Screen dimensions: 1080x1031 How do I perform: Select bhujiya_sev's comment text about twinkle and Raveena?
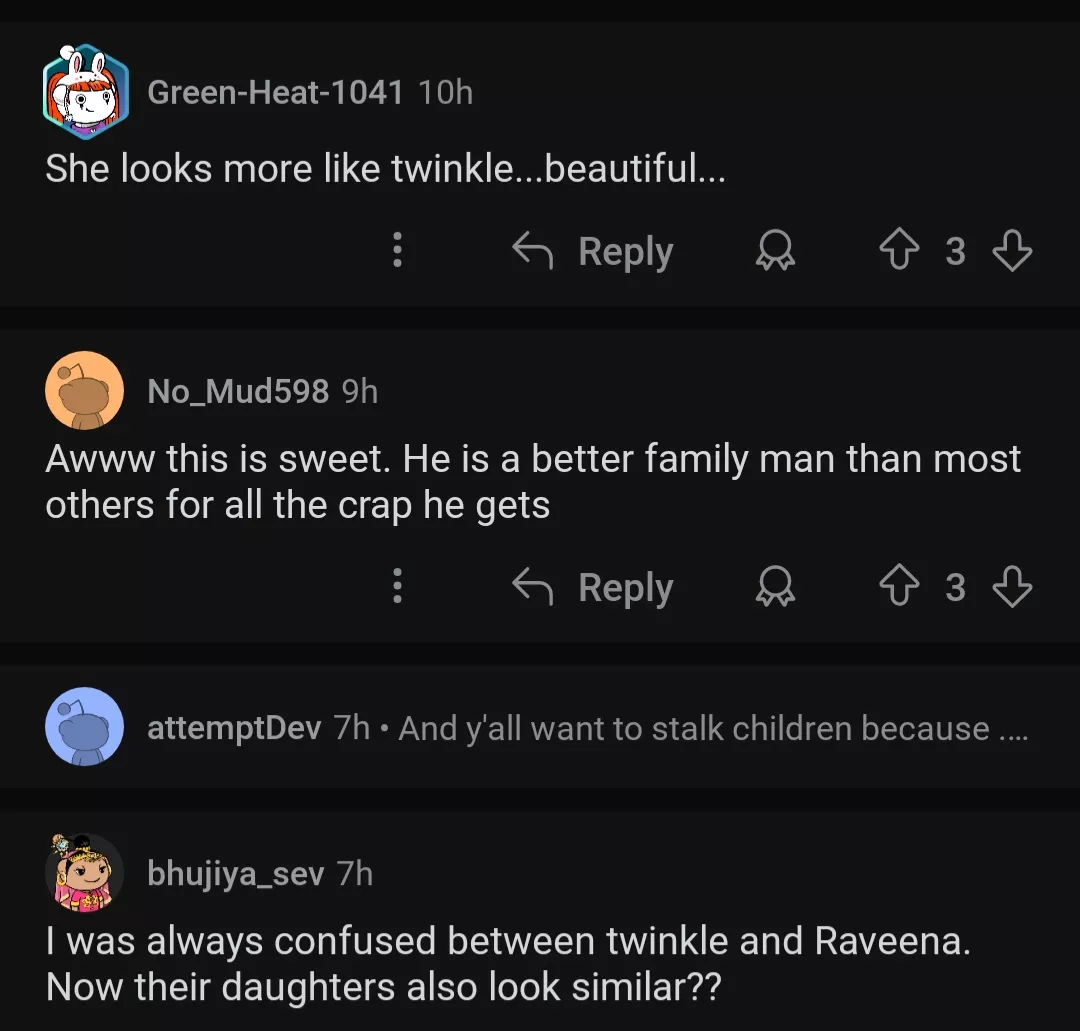[508, 964]
